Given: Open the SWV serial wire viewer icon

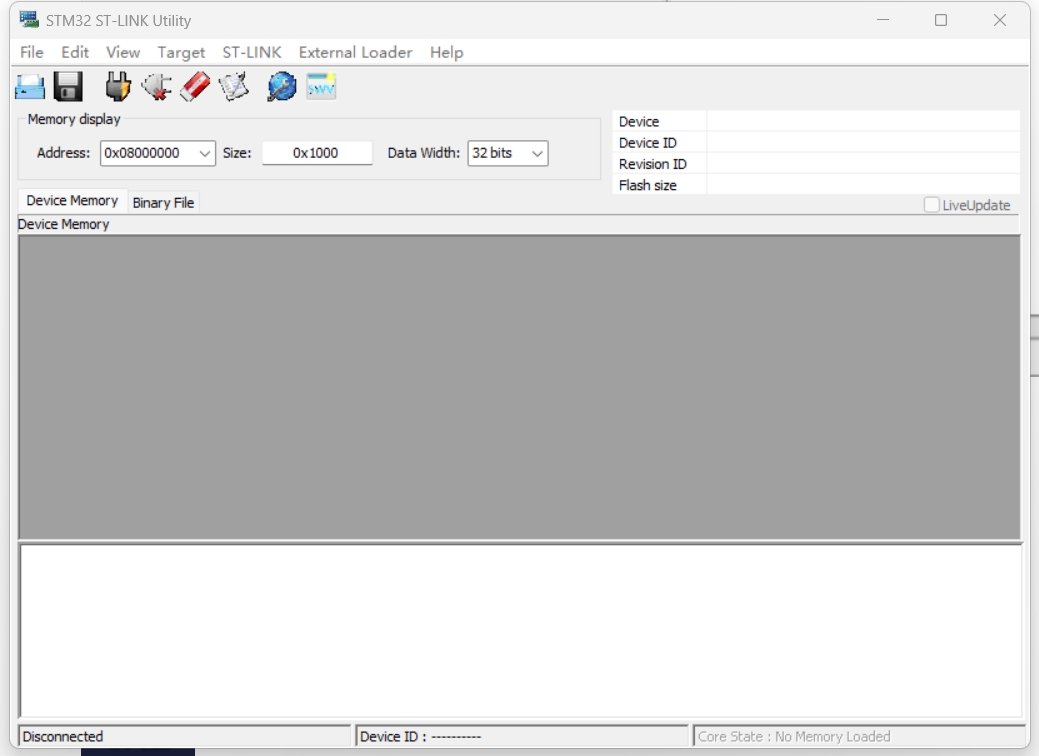Looking at the screenshot, I should click(321, 86).
